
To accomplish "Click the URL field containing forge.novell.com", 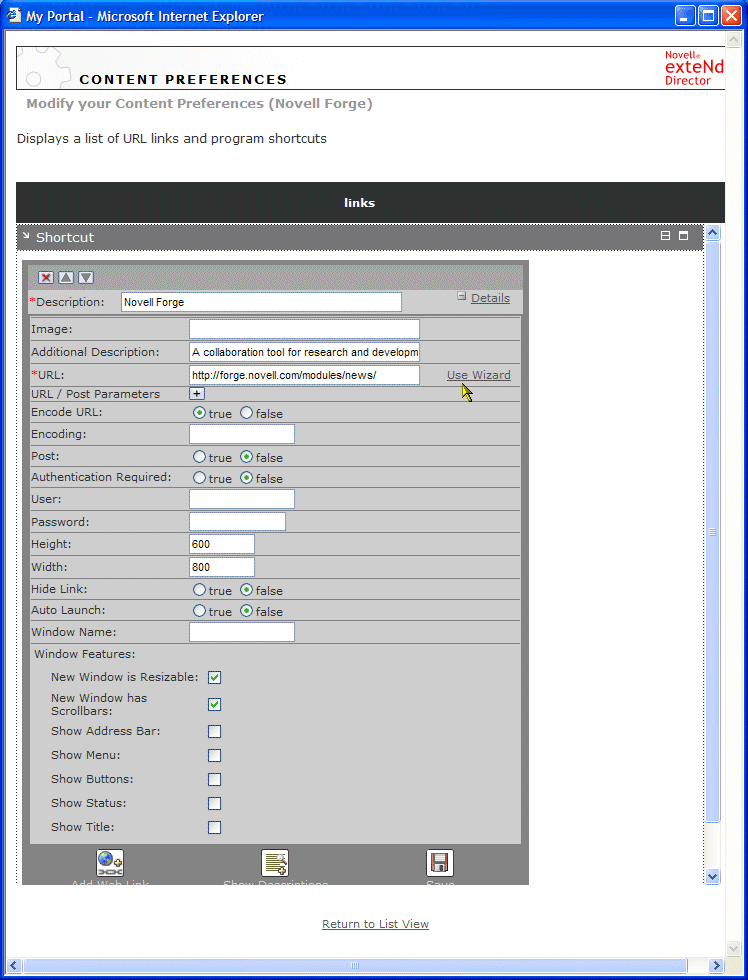I will point(304,375).
